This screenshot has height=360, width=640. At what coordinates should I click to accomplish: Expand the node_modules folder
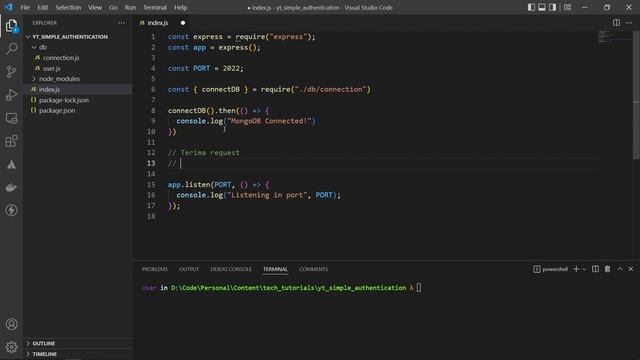[34, 79]
